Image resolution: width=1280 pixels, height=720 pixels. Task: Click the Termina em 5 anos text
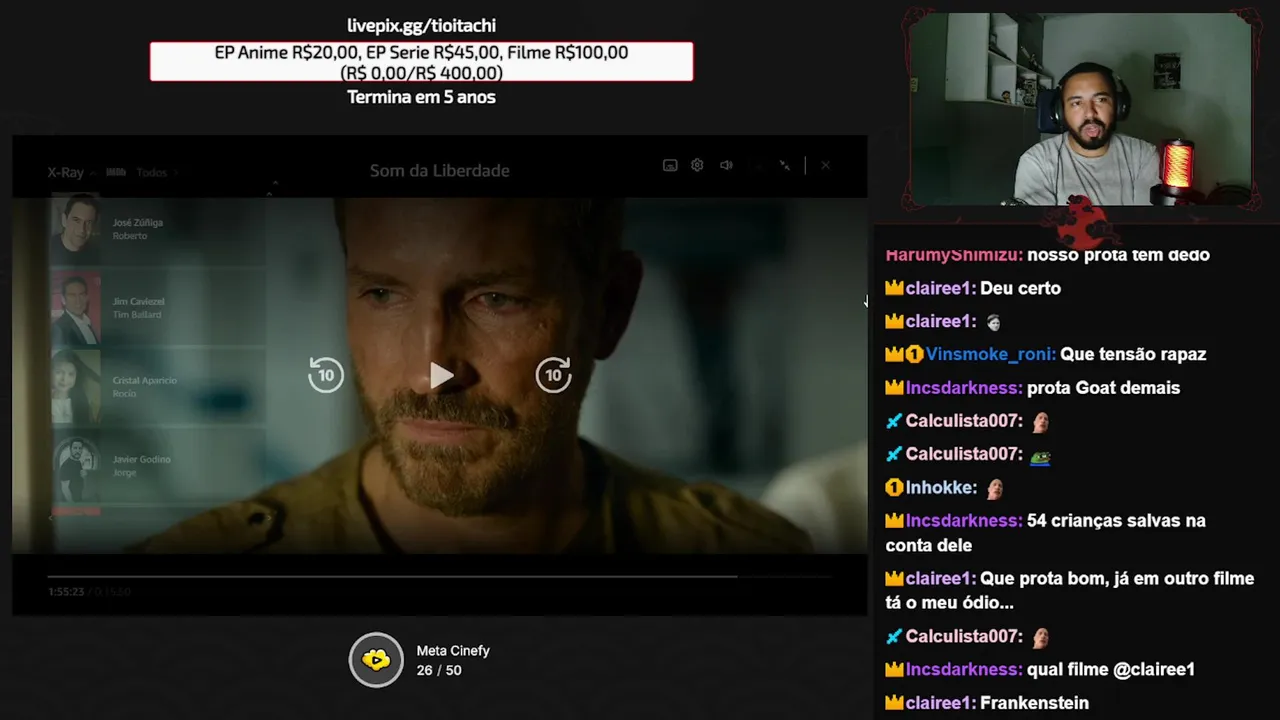(421, 97)
